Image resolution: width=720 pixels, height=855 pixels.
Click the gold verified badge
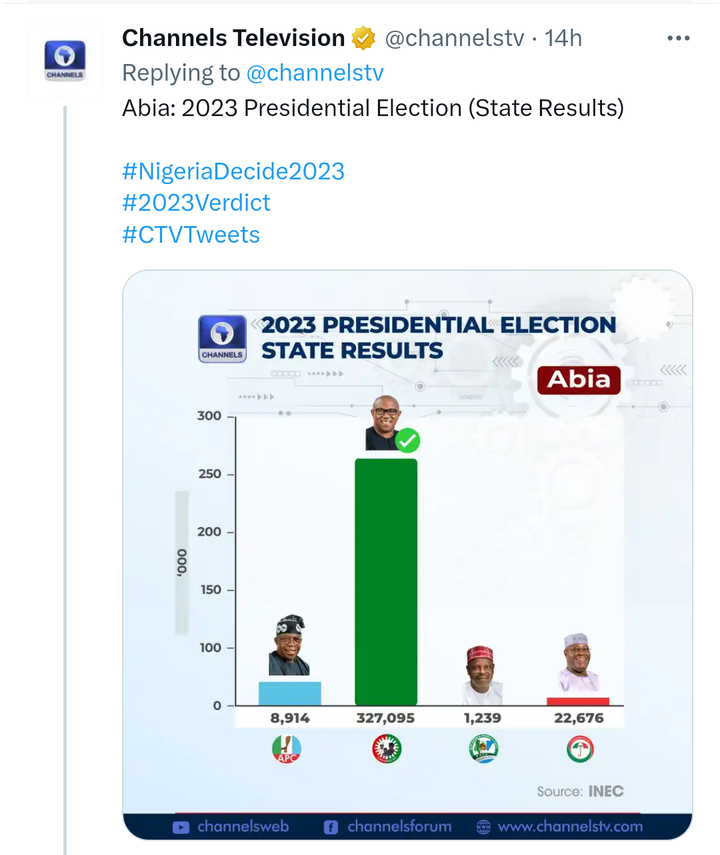[x=363, y=38]
